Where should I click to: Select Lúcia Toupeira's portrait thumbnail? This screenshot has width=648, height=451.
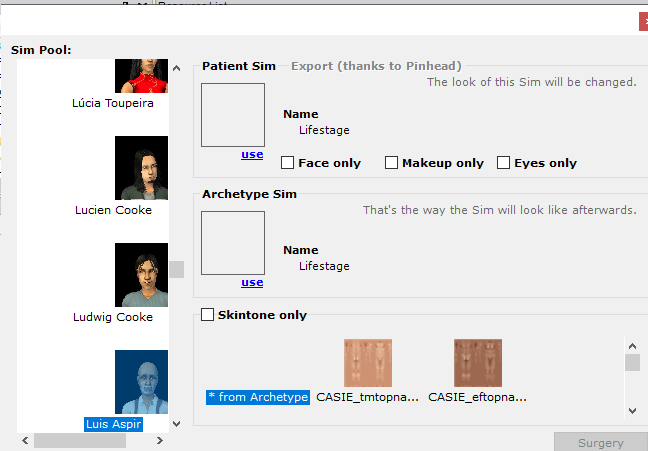[x=141, y=76]
